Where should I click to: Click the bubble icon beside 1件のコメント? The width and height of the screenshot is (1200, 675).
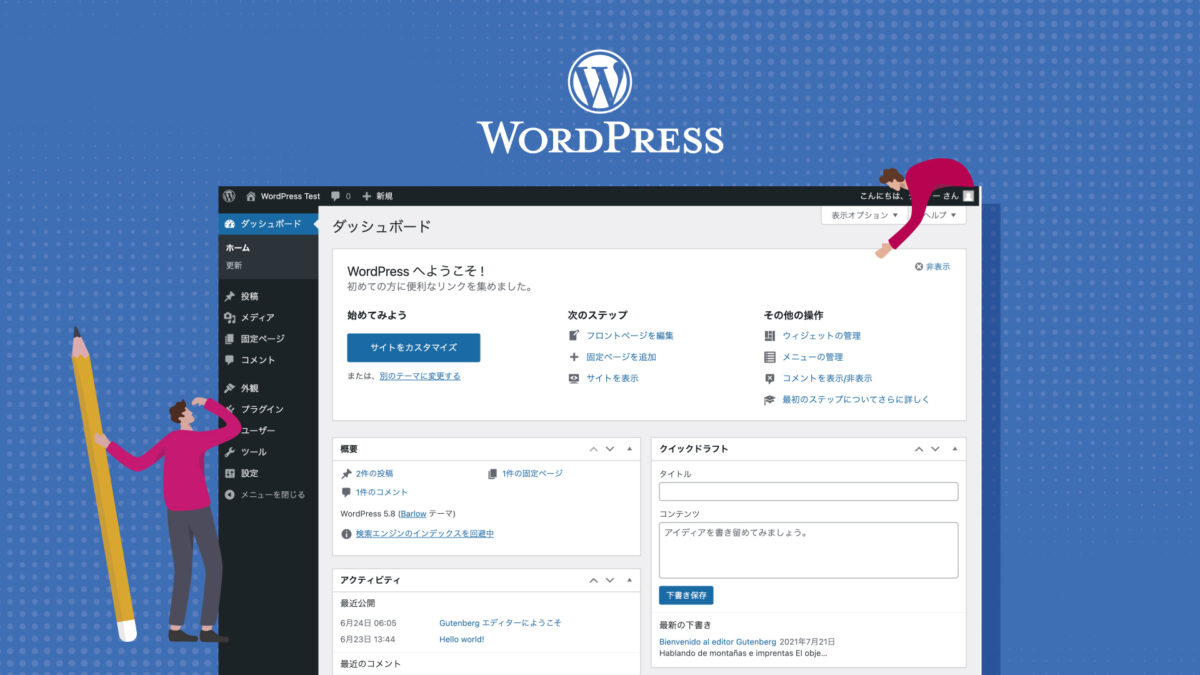point(346,493)
